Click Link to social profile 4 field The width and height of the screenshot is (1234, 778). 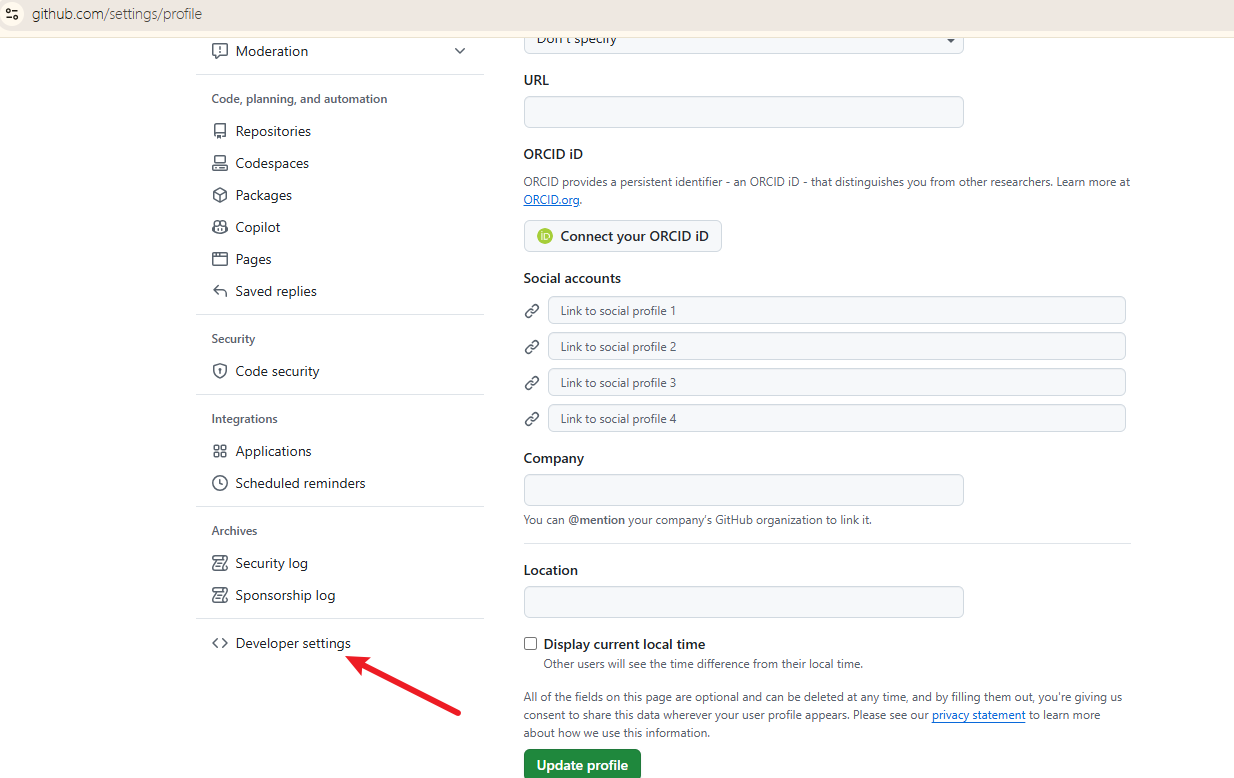[836, 418]
